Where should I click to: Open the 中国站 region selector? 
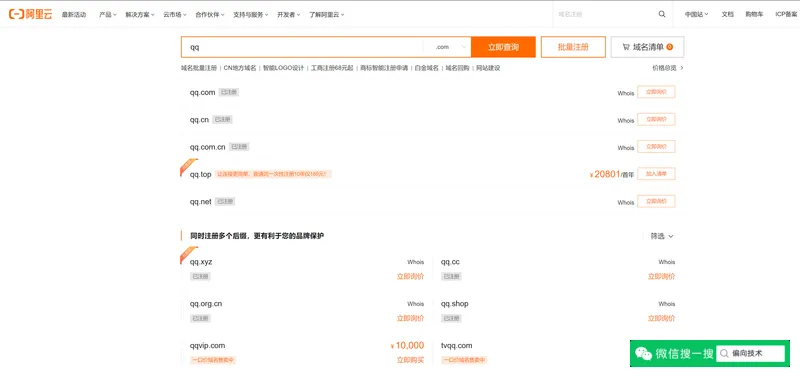point(696,15)
